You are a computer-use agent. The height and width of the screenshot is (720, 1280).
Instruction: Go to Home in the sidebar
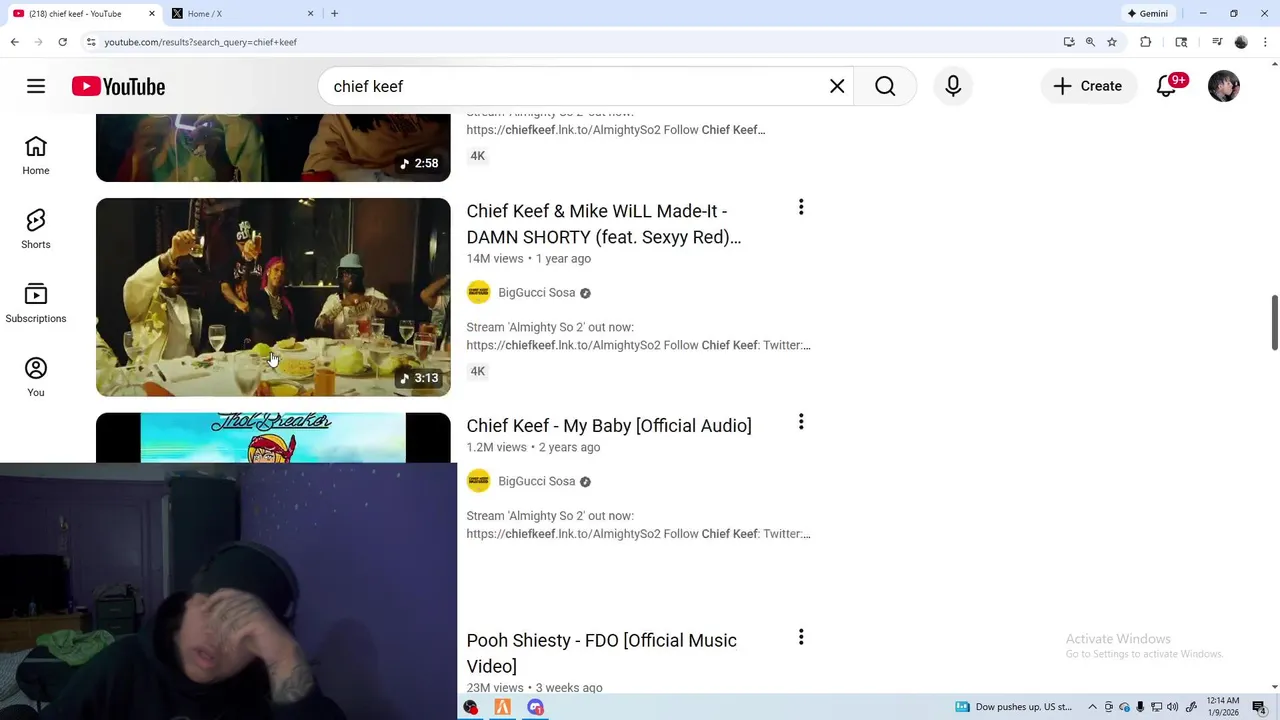click(36, 156)
